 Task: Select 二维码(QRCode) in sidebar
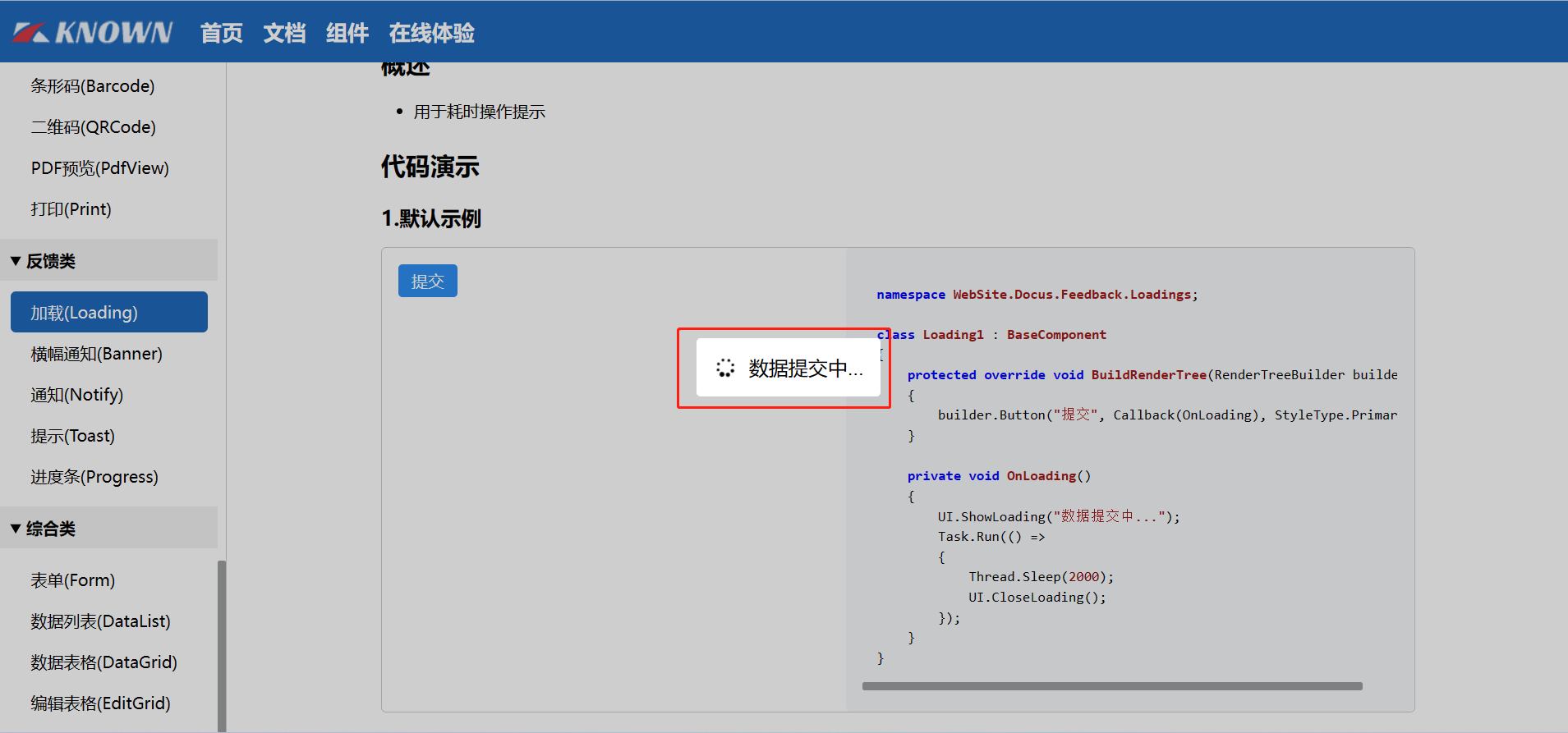94,127
